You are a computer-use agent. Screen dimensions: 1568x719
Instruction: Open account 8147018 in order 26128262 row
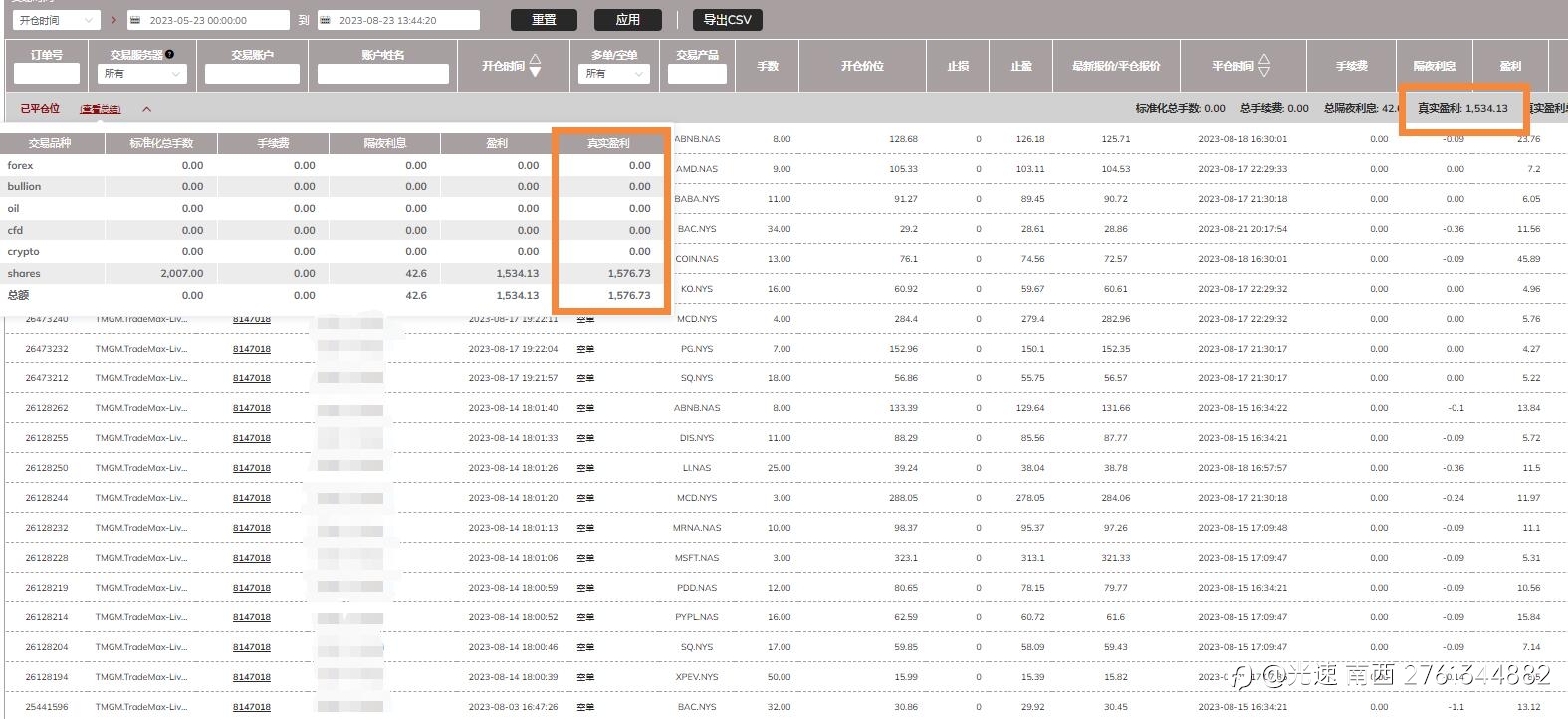point(252,408)
